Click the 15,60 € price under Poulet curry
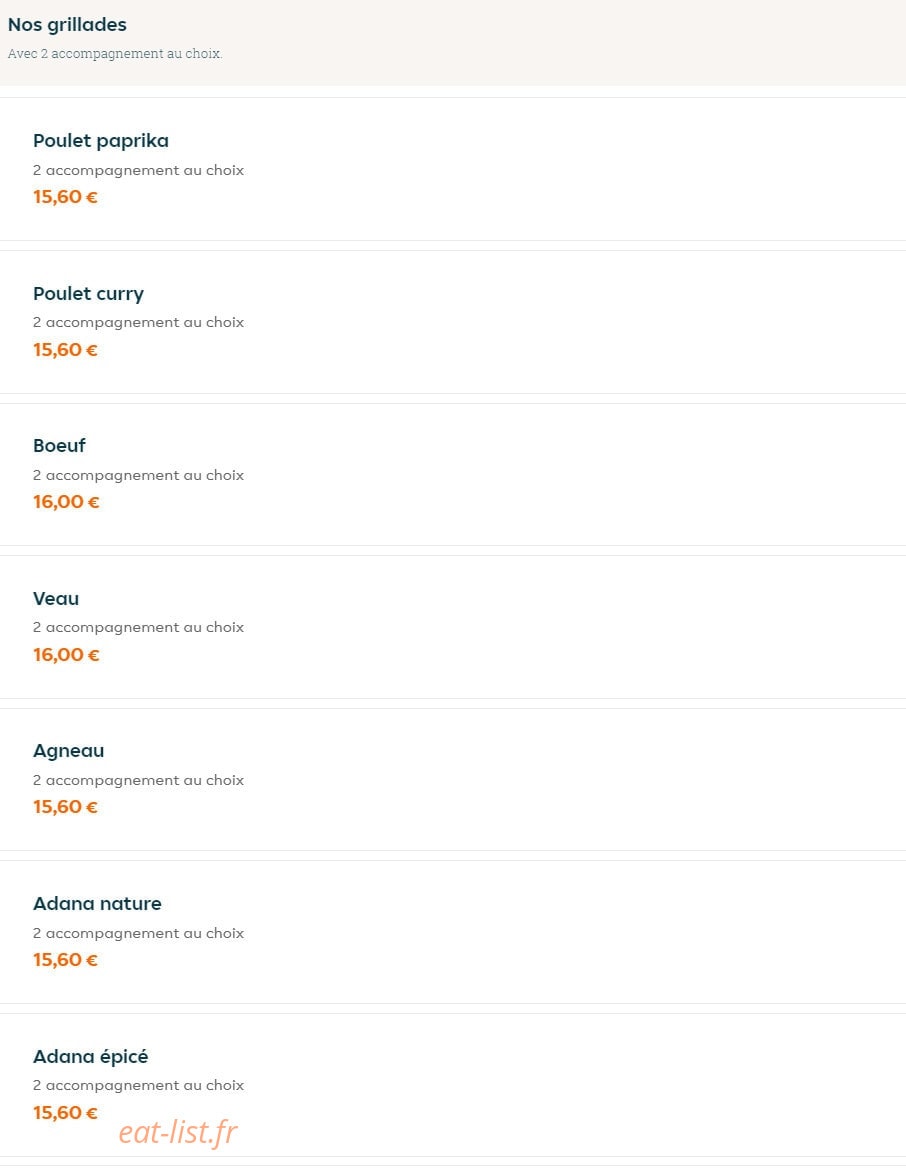The width and height of the screenshot is (906, 1171). pyautogui.click(x=65, y=350)
